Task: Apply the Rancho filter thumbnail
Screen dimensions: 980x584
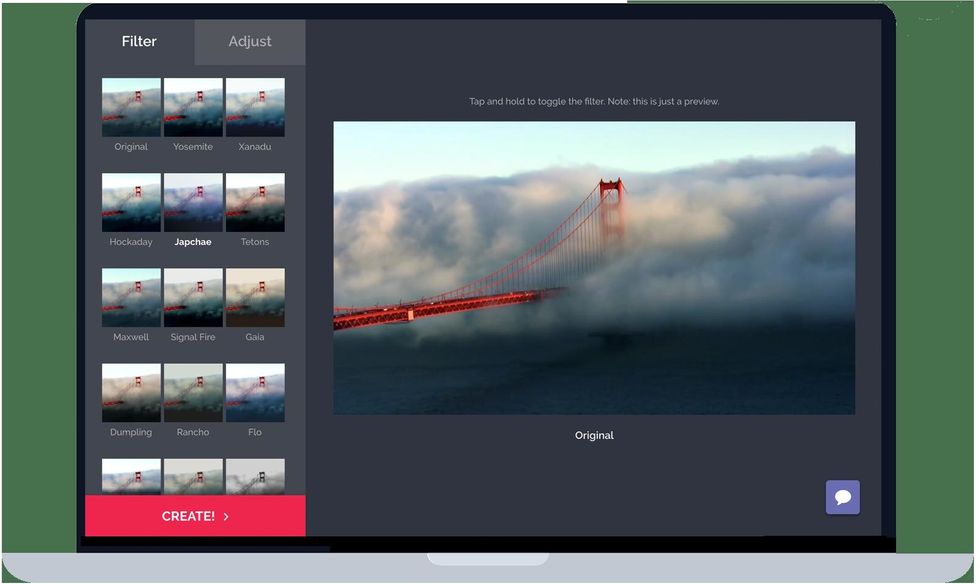Action: 193,393
